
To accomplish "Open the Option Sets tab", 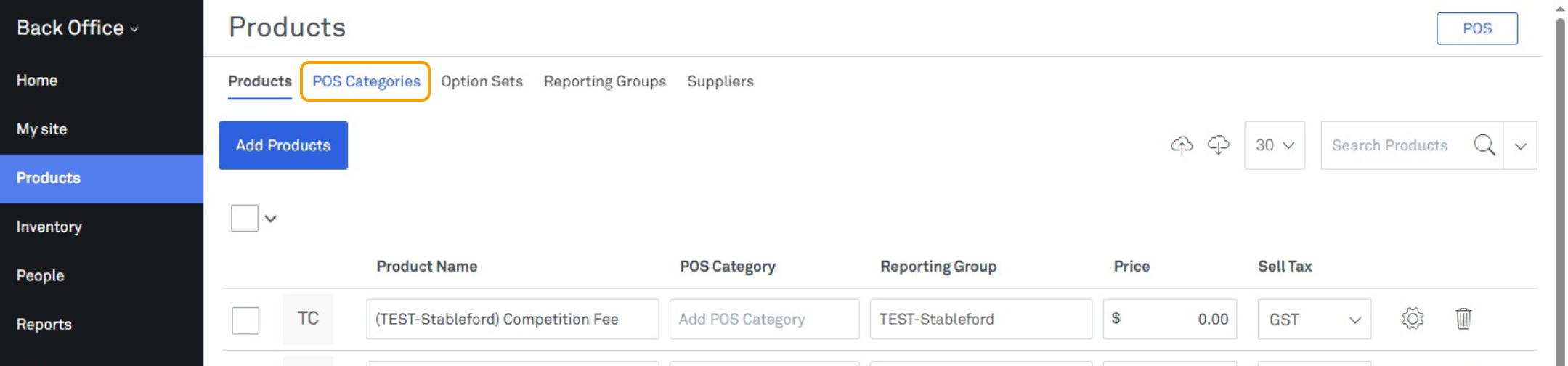I will coord(482,81).
